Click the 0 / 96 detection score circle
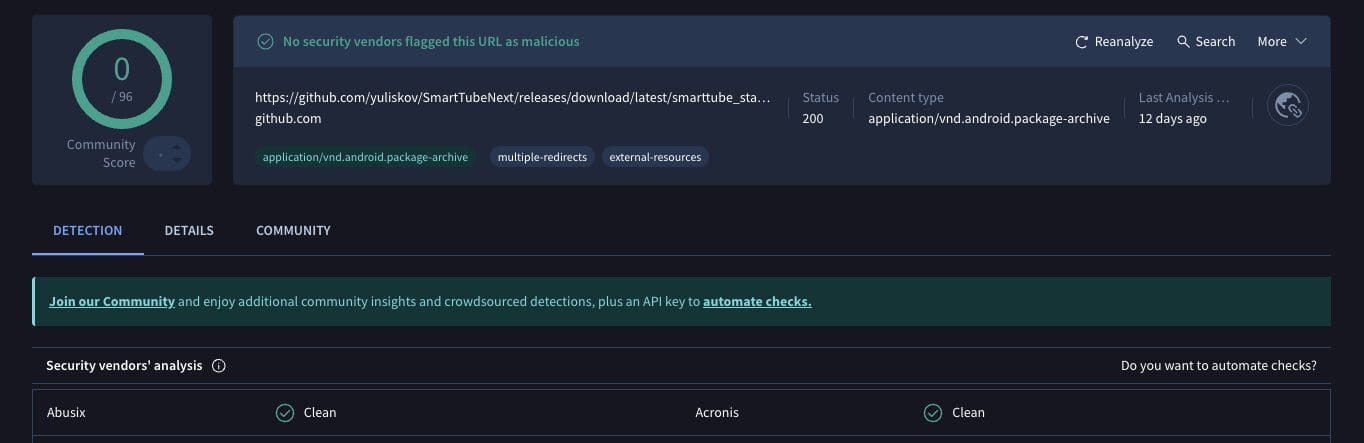The image size is (1364, 443). pos(122,78)
